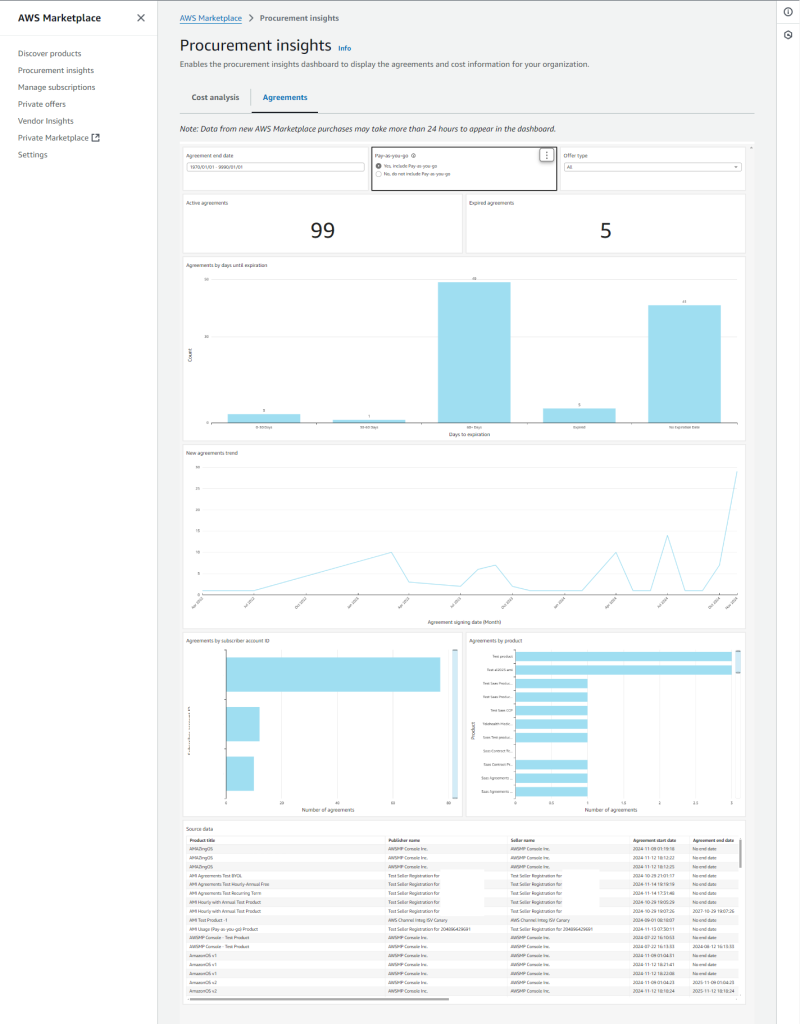Open the Info panel icon at top right
The image size is (800, 1024).
789,10
